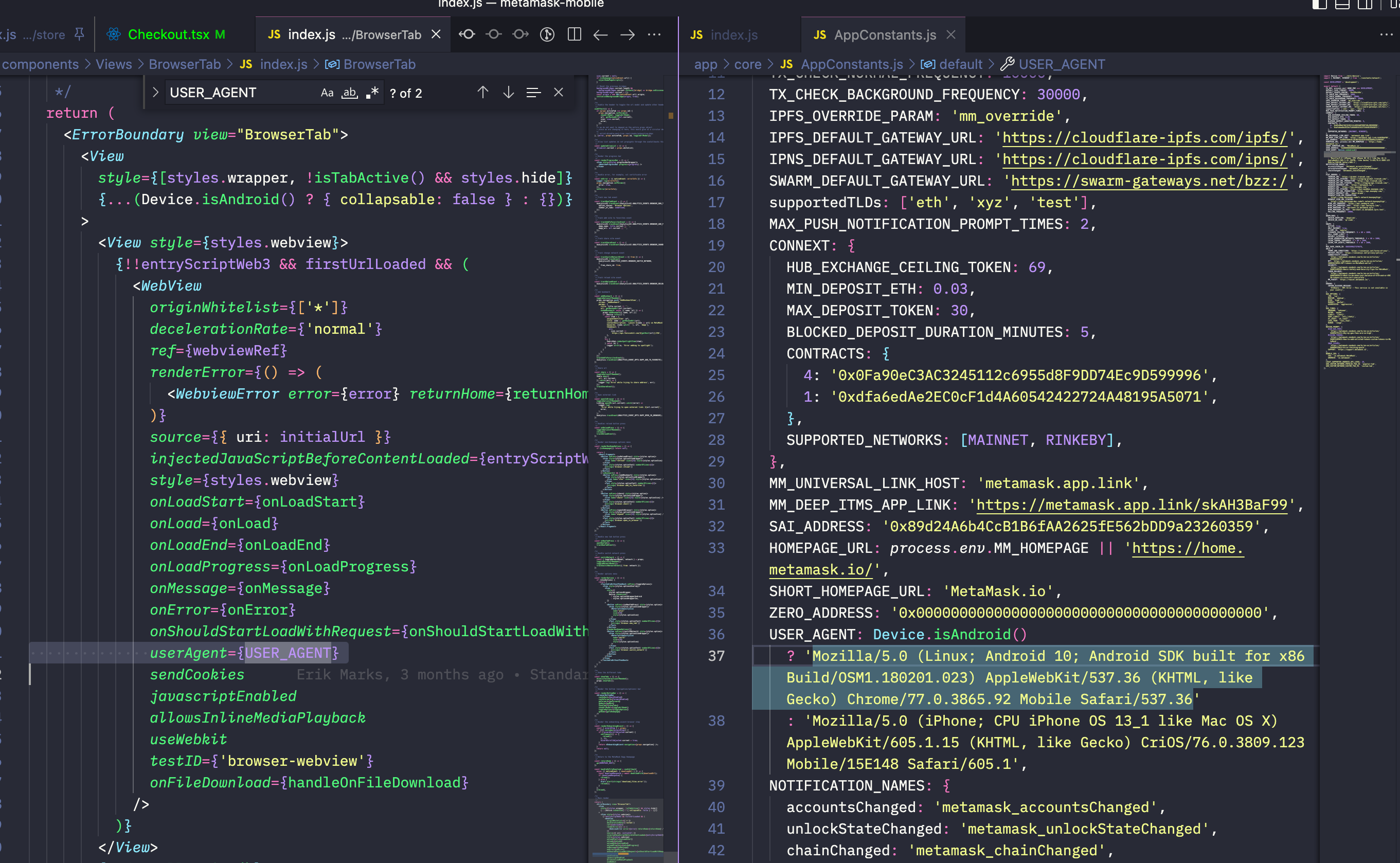Screen dimensions: 1400x863
Task: Close the find widget
Action: [x=559, y=93]
